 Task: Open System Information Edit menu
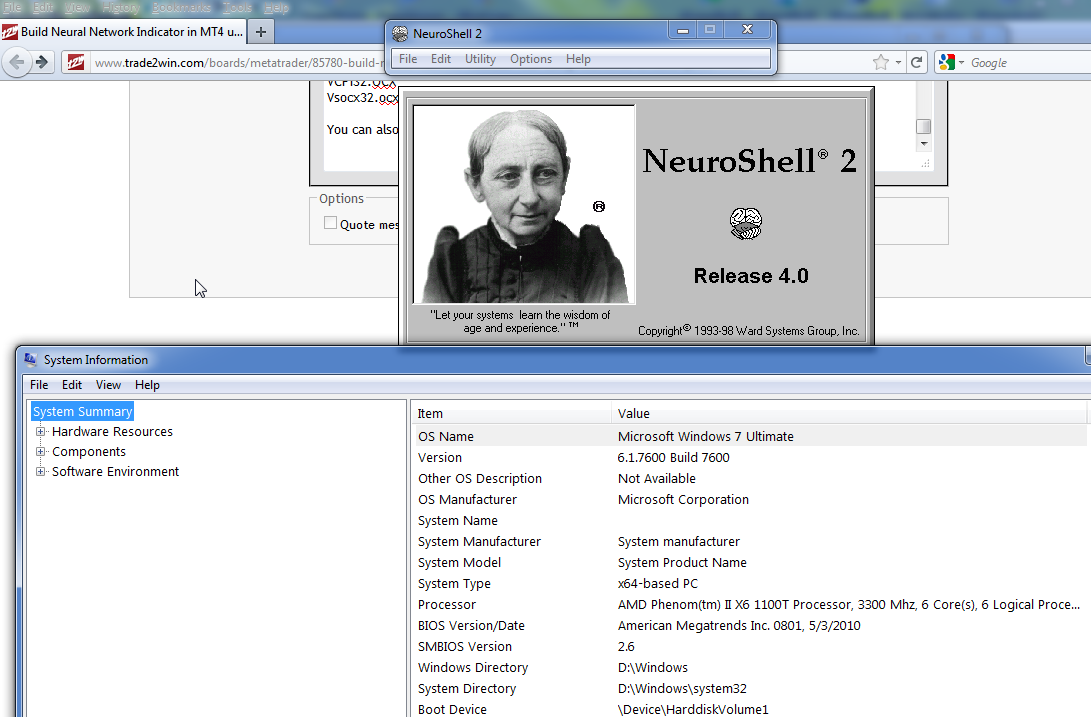(72, 385)
